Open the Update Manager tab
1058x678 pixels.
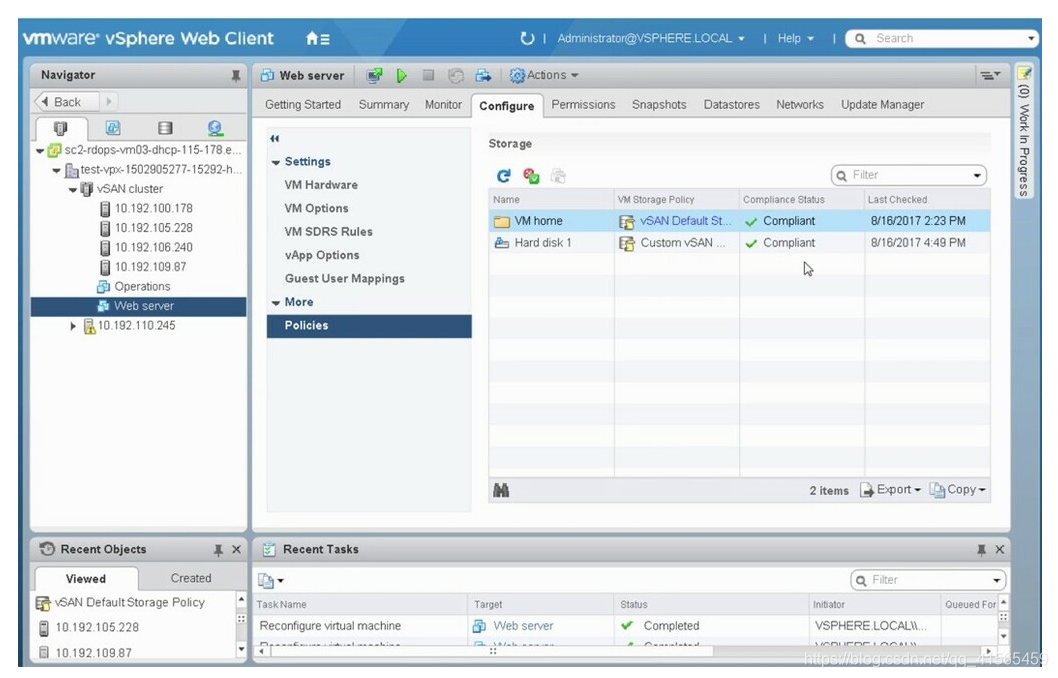882,105
